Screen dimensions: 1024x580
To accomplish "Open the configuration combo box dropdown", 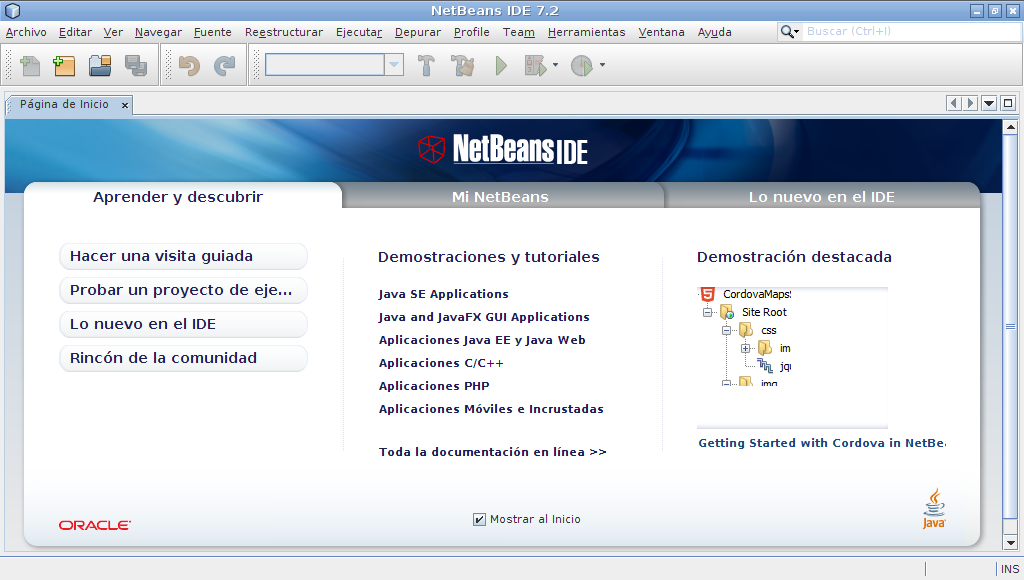I will (394, 65).
